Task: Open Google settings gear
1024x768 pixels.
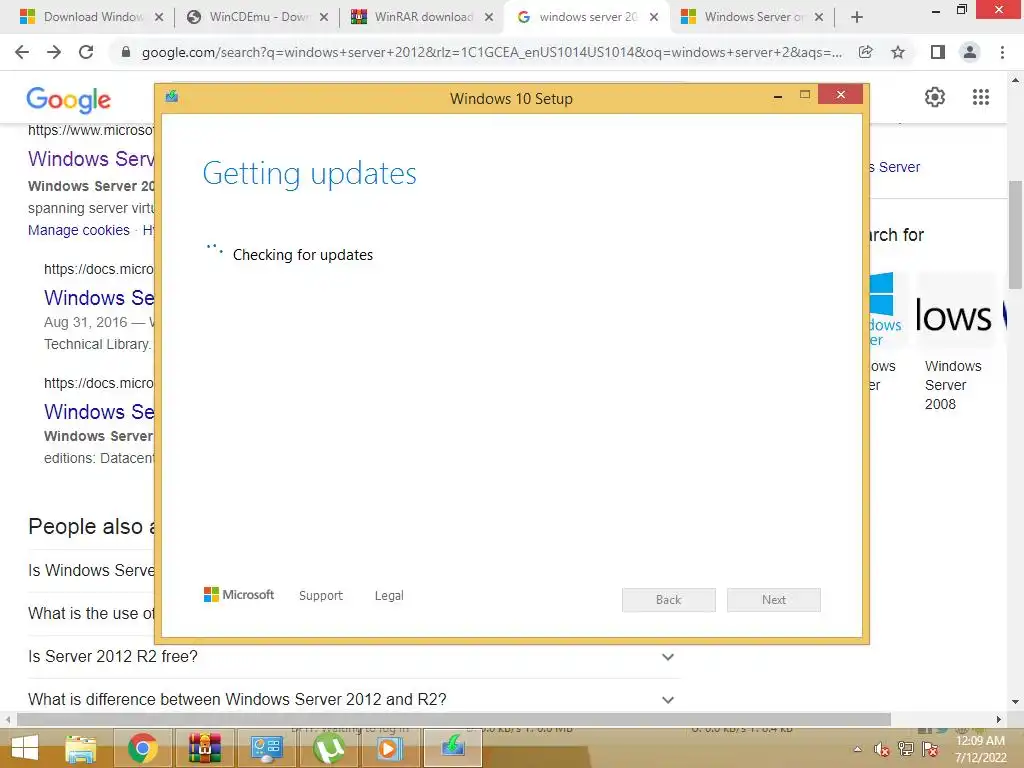Action: pyautogui.click(x=935, y=97)
